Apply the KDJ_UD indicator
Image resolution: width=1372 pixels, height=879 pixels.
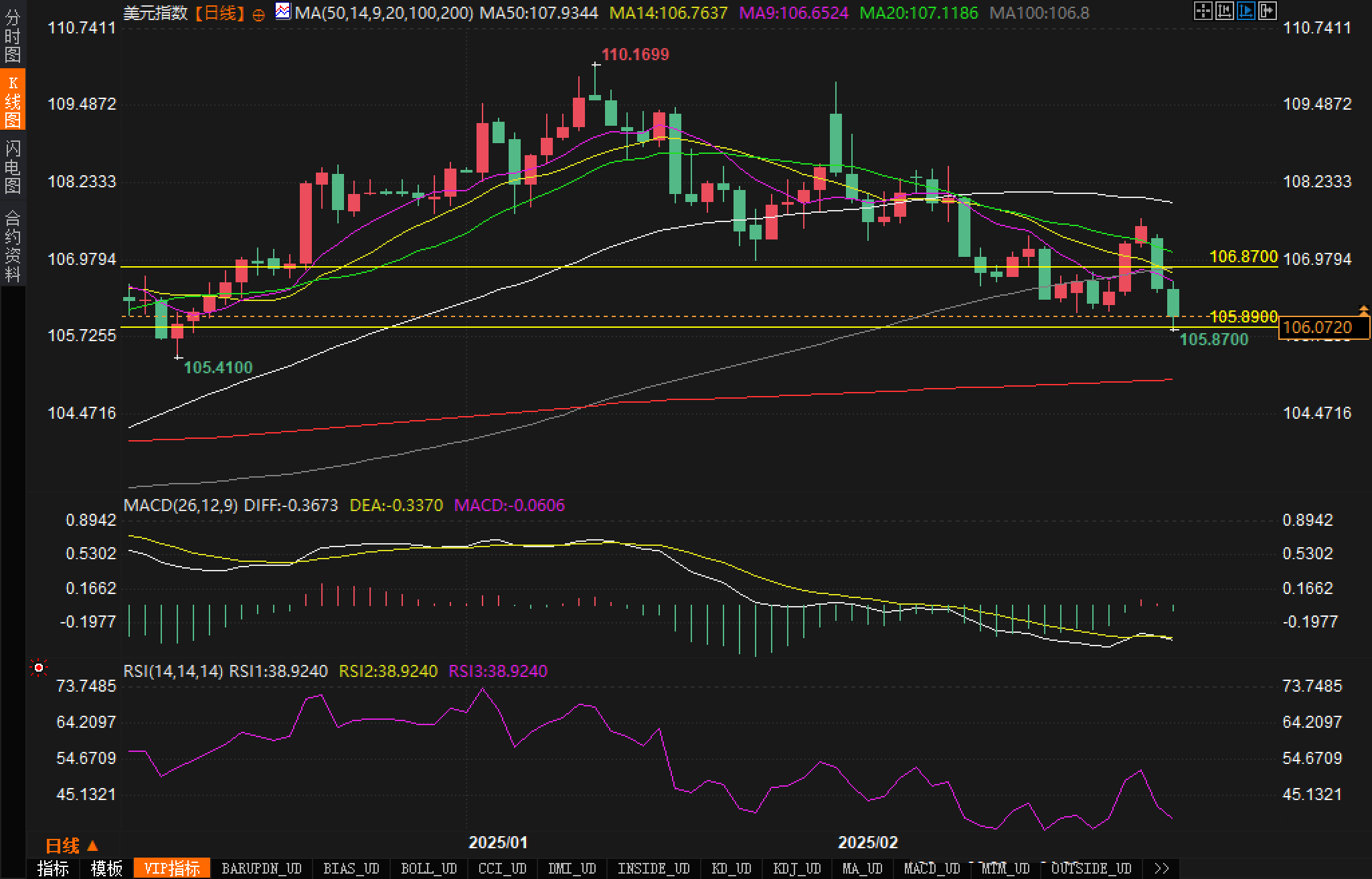tap(796, 868)
